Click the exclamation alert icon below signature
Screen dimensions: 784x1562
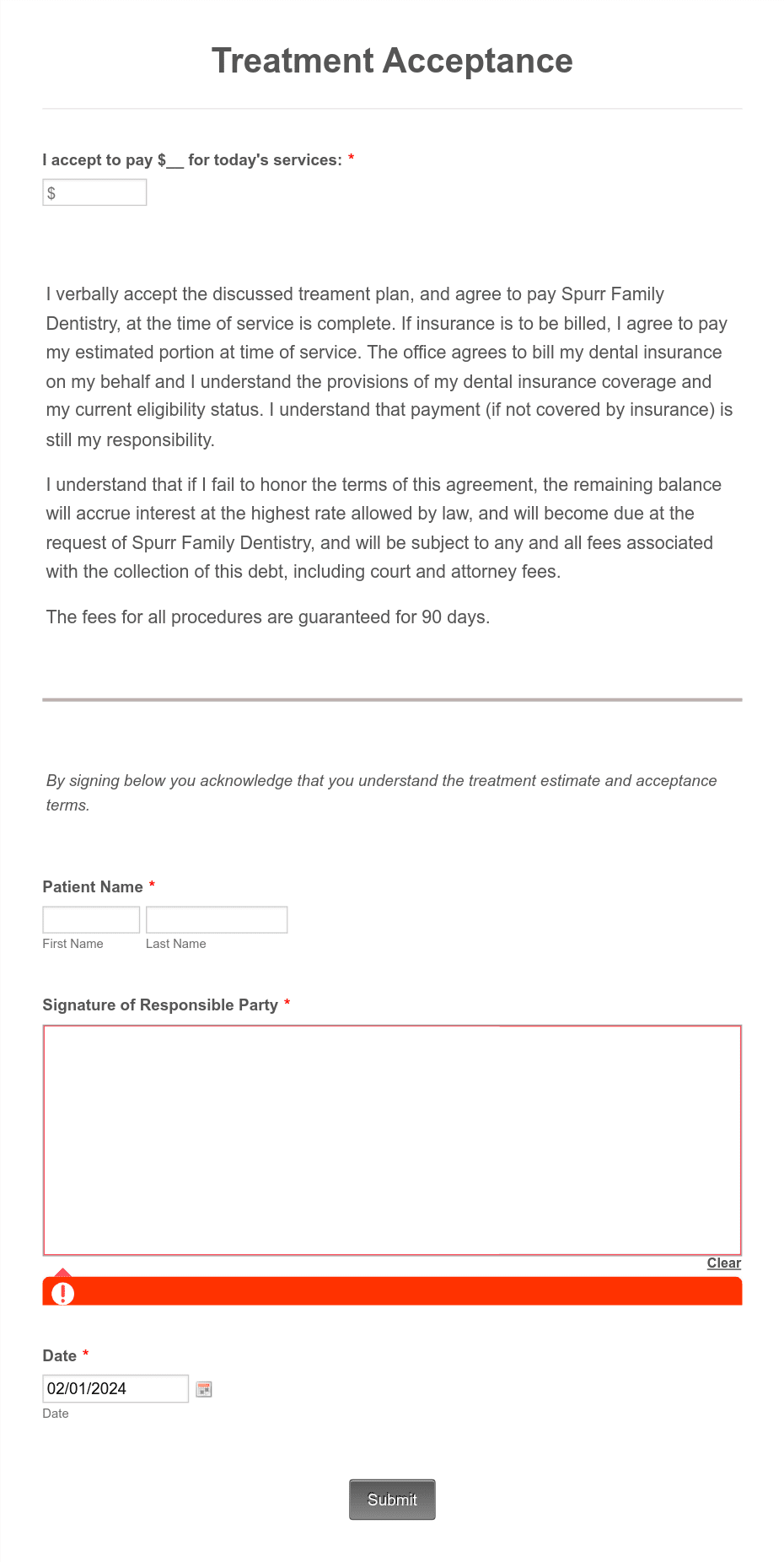pos(62,1294)
